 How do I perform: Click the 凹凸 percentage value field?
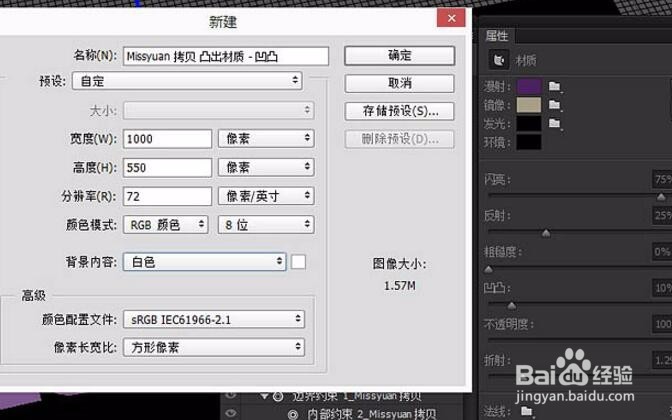662,288
